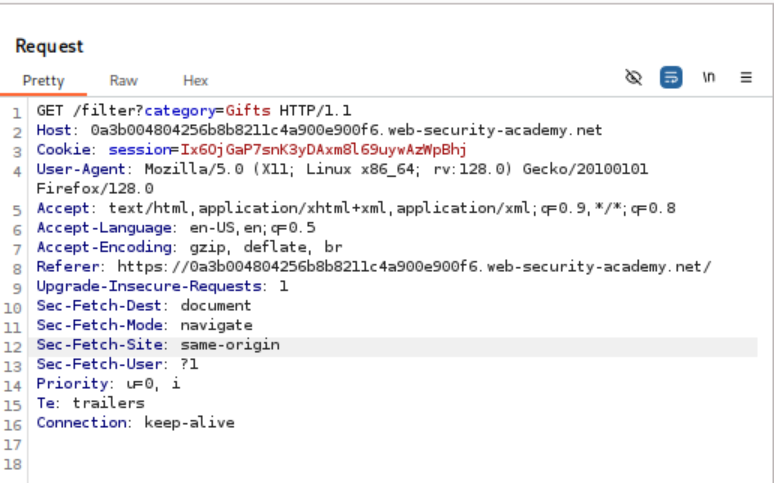Place cursor on empty line 17
This screenshot has width=774, height=483.
coord(200,443)
